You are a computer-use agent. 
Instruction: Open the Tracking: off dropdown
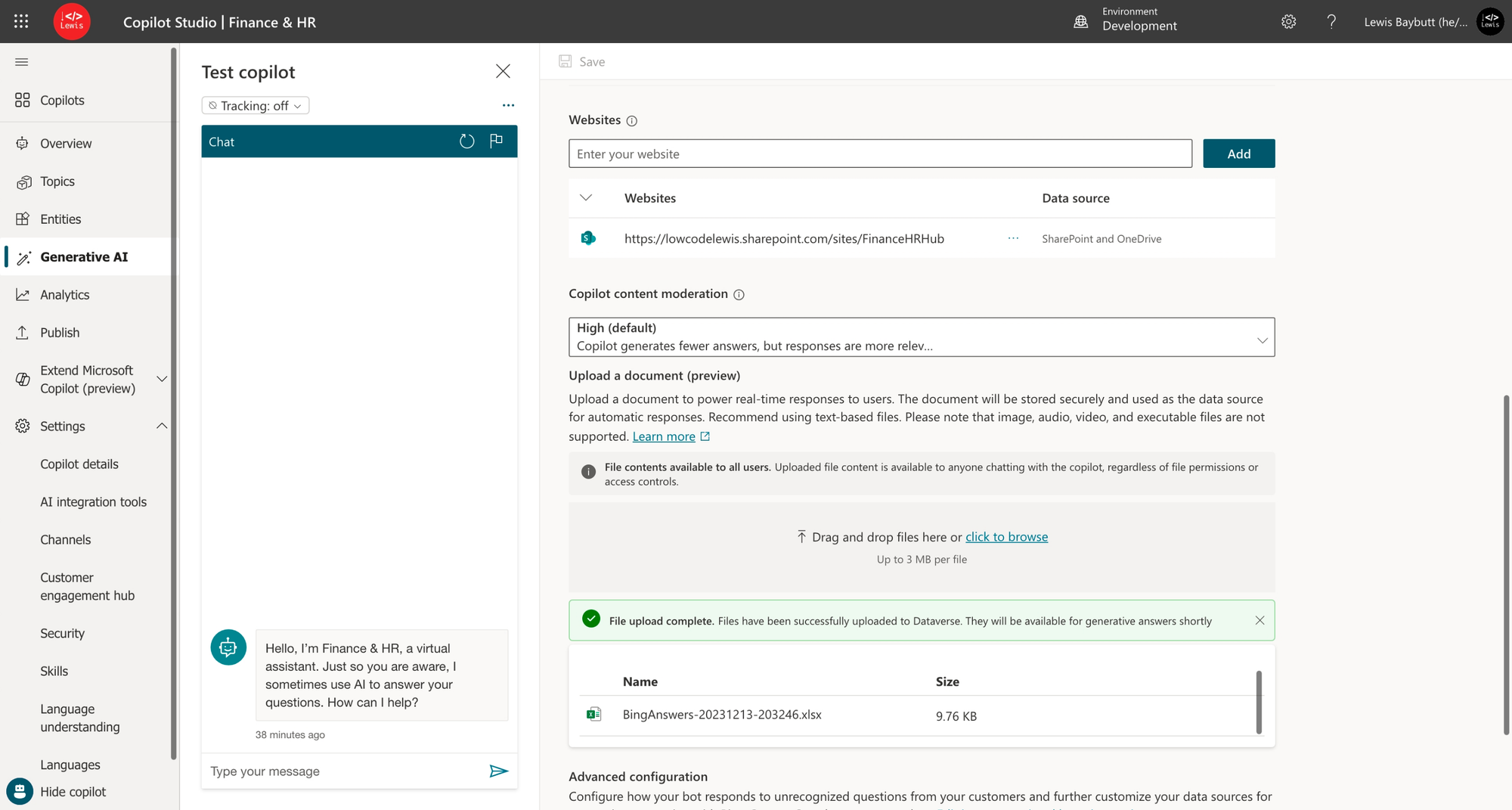point(256,106)
